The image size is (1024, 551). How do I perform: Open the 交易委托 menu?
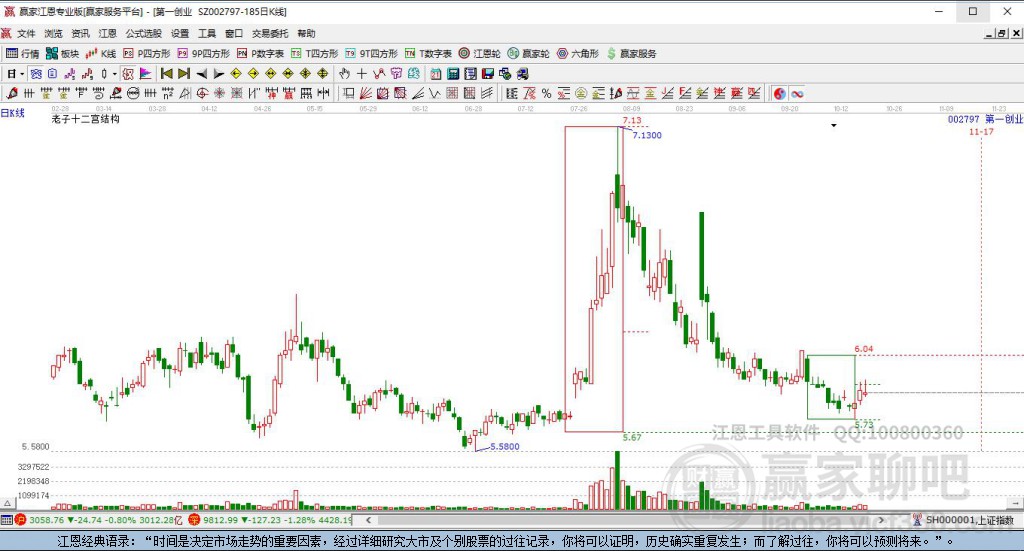click(270, 33)
